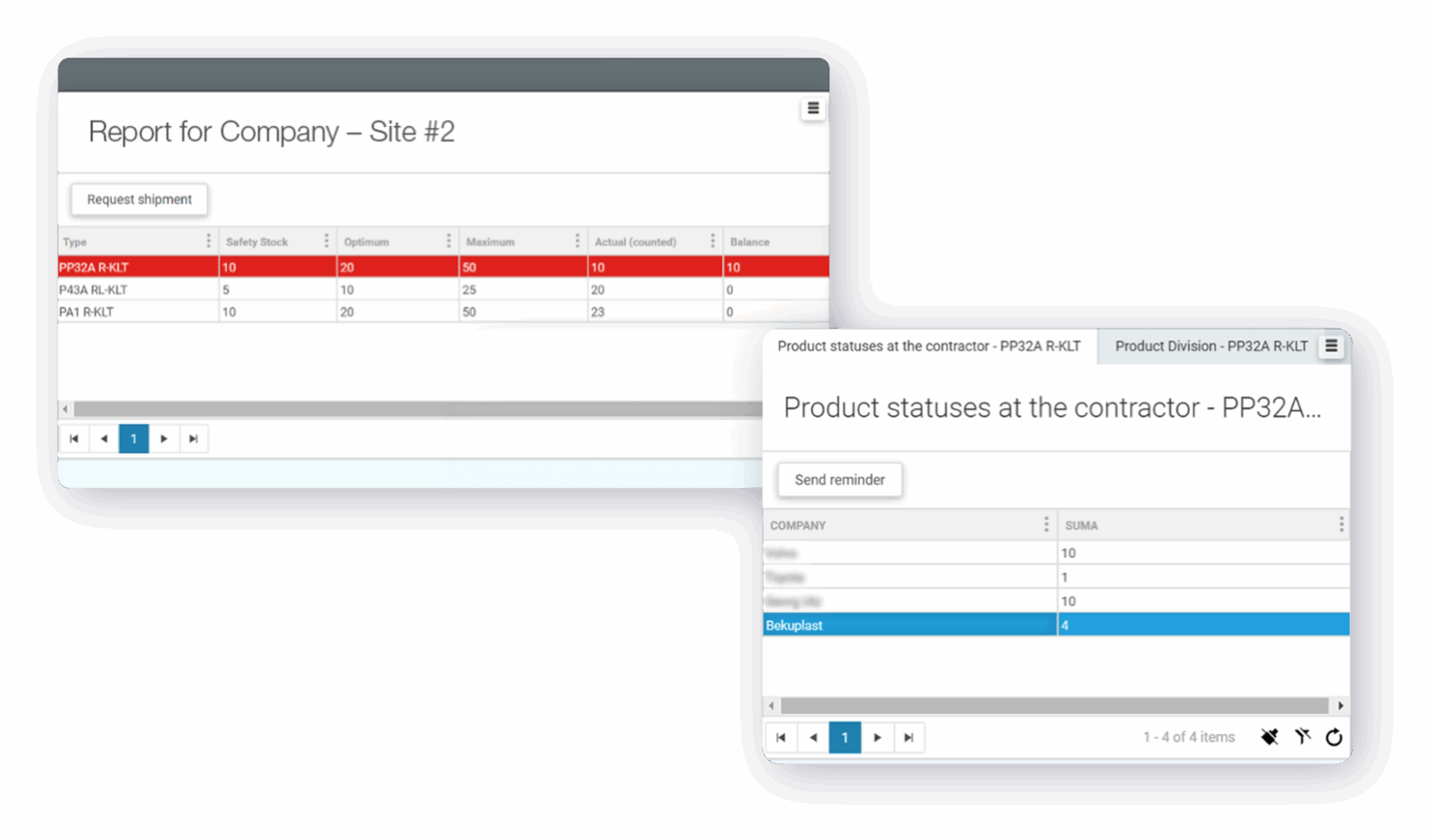Open the Safety Stock column options menu
The height and width of the screenshot is (840, 1430).
(326, 241)
